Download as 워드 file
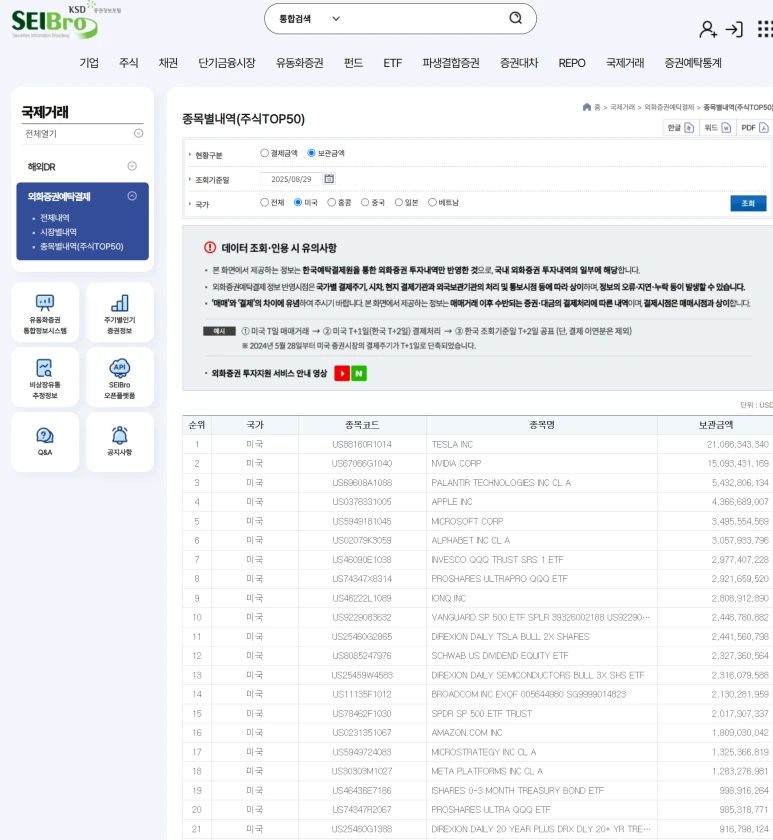773x840 pixels. (717, 128)
